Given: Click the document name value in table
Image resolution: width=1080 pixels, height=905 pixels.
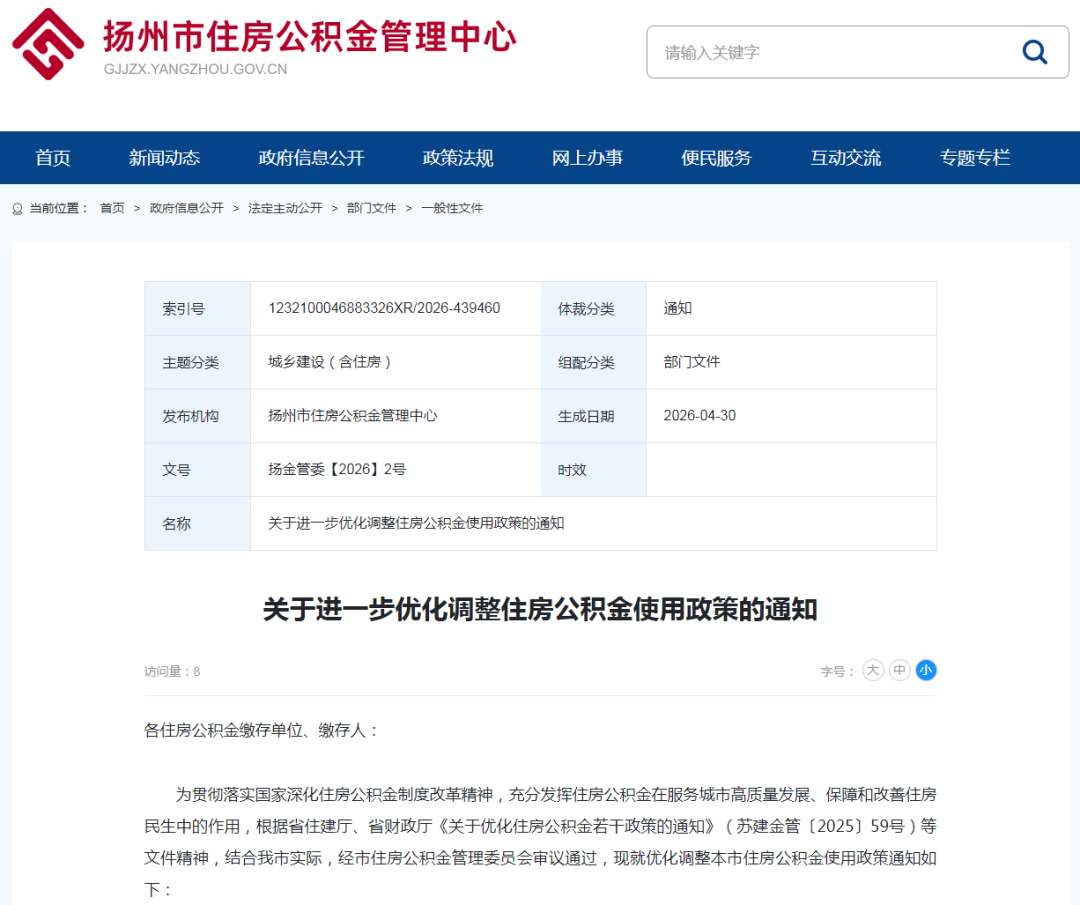Looking at the screenshot, I should point(416,523).
